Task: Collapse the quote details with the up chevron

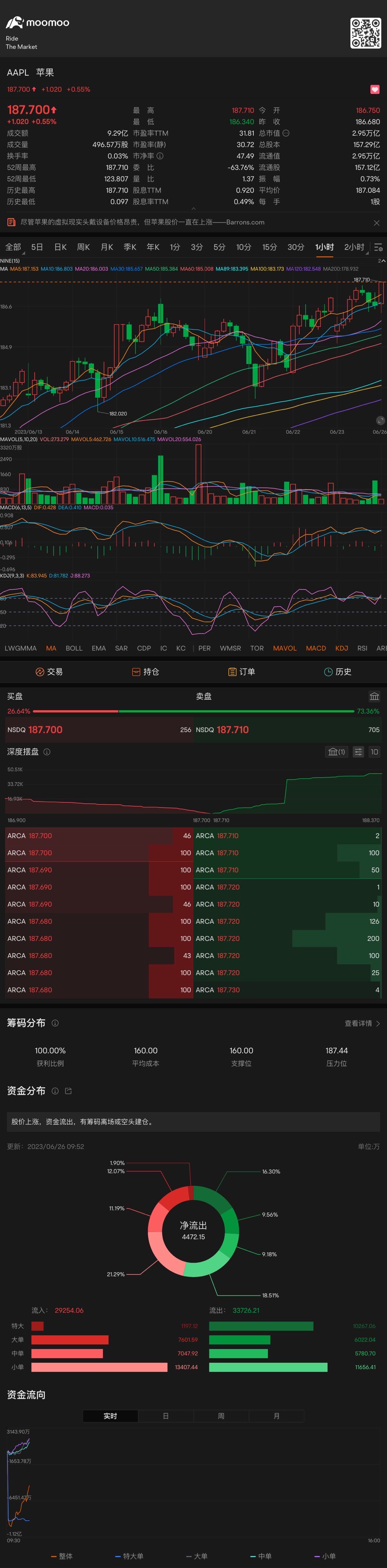Action: (194, 208)
